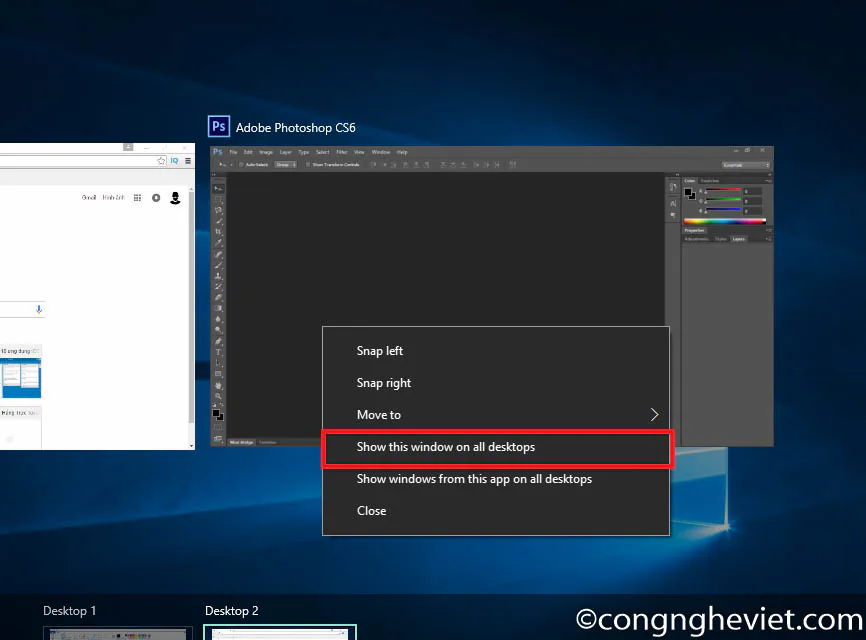Toggle Show Transform Controls checkbox
This screenshot has height=640, width=866.
(308, 165)
